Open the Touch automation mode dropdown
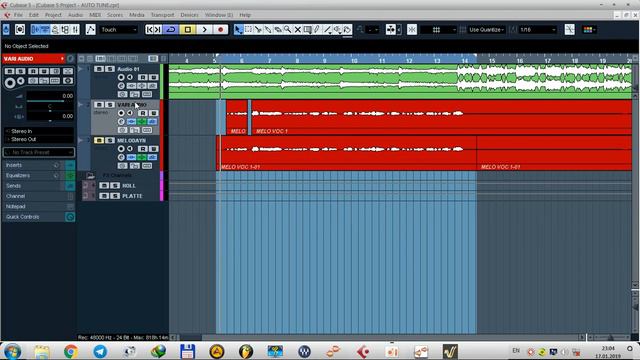Image resolution: width=640 pixels, height=360 pixels. pyautogui.click(x=118, y=29)
